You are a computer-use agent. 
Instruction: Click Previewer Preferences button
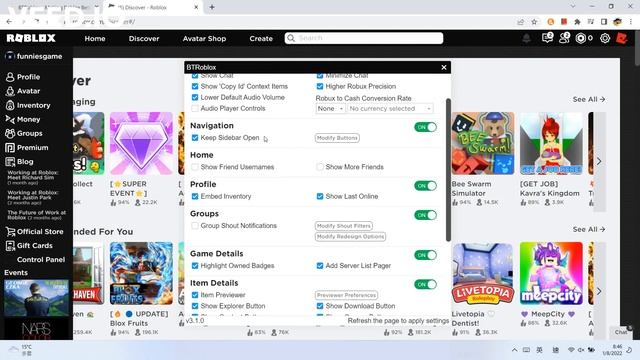[347, 295]
